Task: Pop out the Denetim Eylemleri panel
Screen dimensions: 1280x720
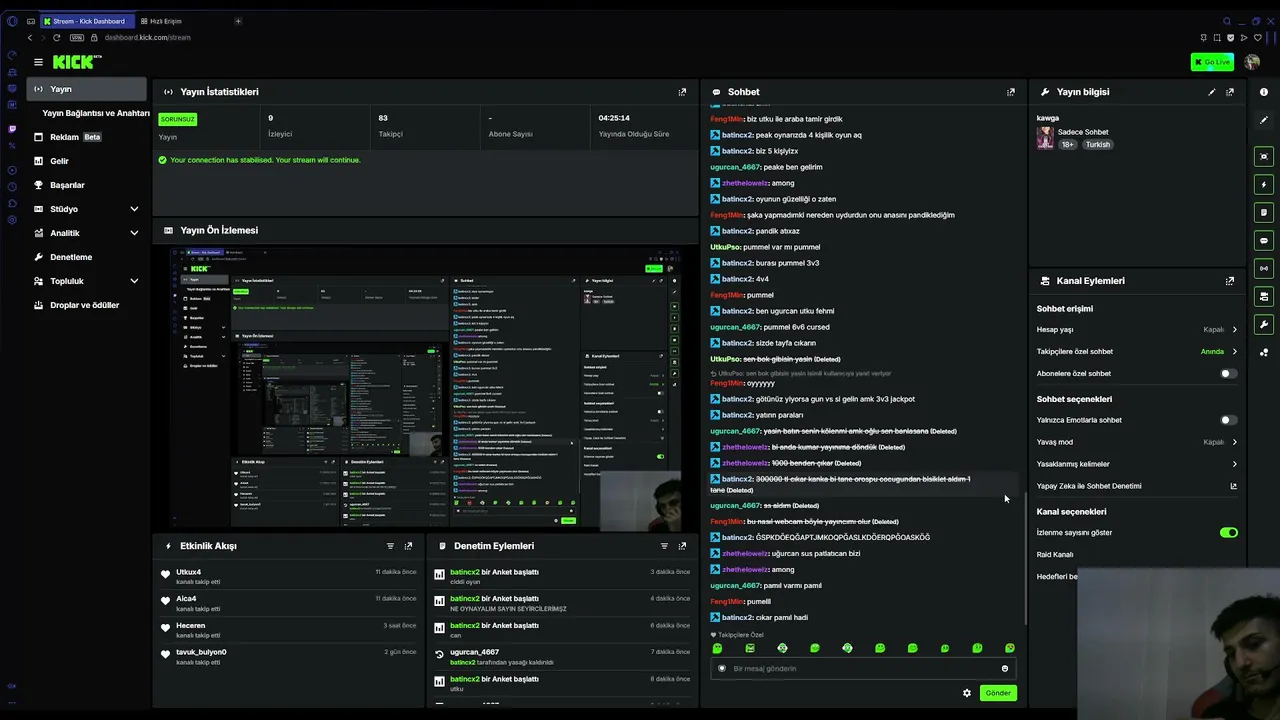Action: pos(682,546)
